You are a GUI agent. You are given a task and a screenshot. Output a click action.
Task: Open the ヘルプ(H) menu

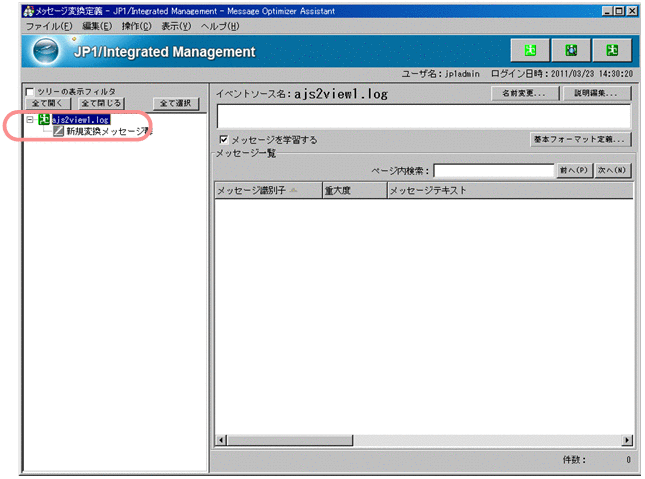click(220, 26)
